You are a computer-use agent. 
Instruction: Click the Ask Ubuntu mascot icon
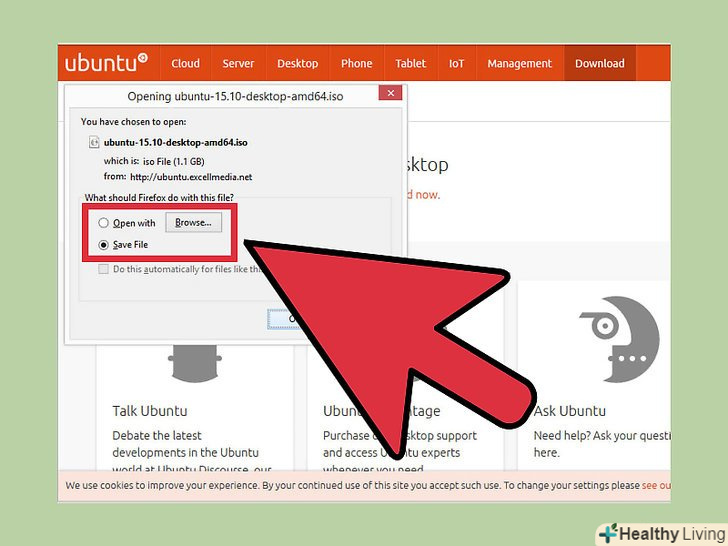tap(619, 339)
